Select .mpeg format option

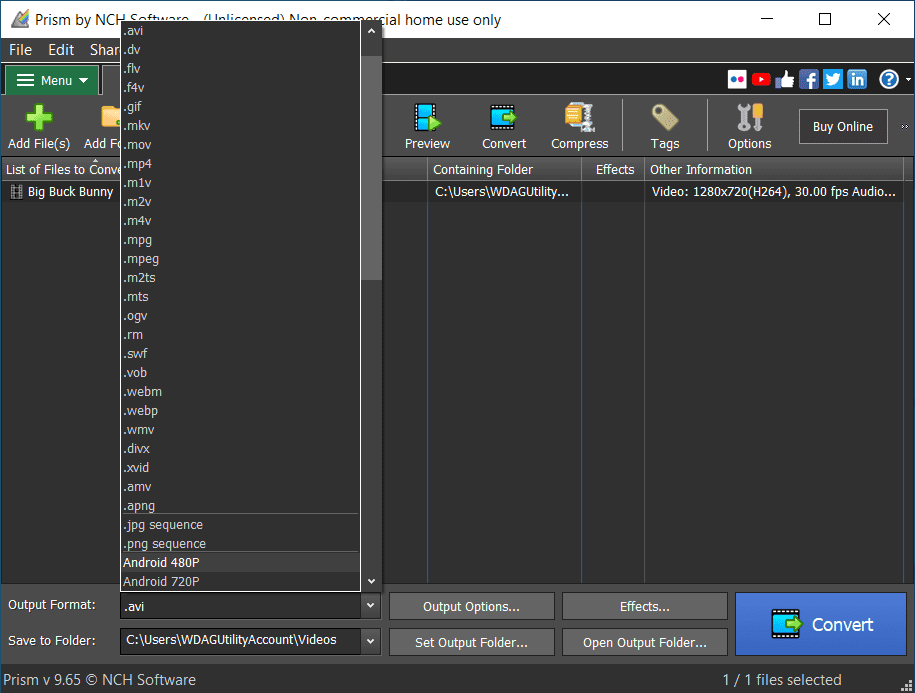click(240, 259)
